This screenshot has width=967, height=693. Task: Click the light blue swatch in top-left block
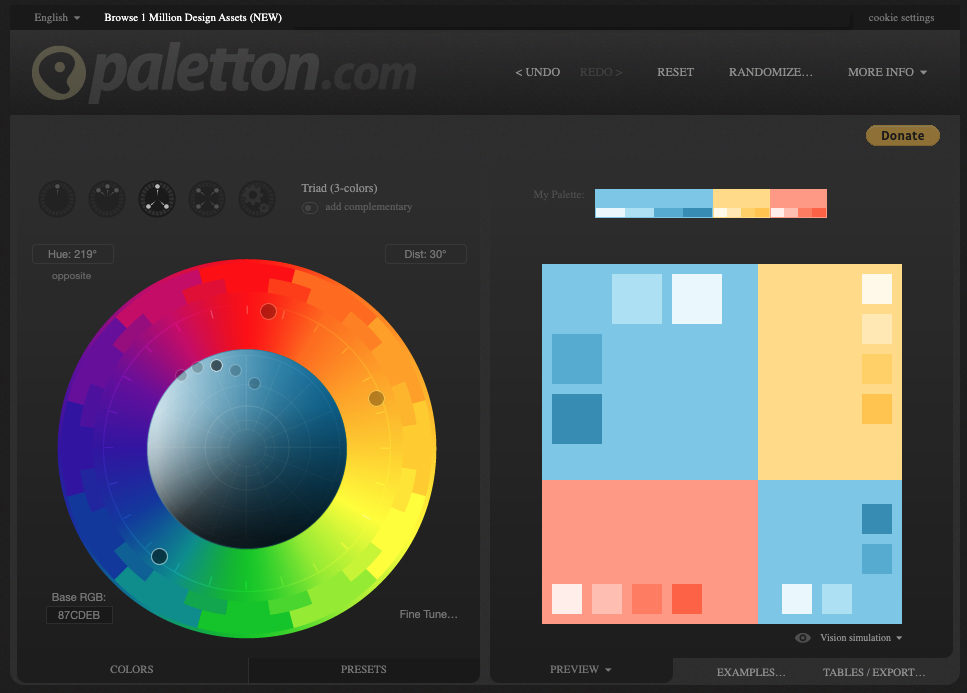click(636, 299)
